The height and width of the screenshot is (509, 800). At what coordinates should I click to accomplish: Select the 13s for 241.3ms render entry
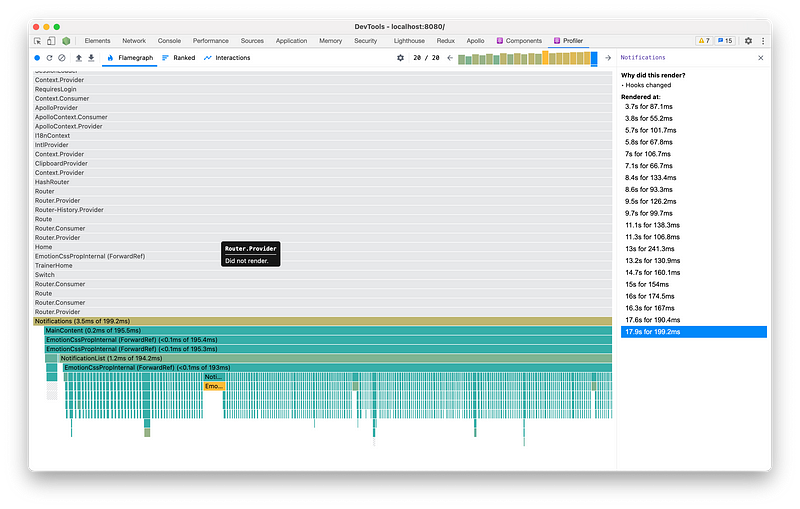click(x=649, y=249)
